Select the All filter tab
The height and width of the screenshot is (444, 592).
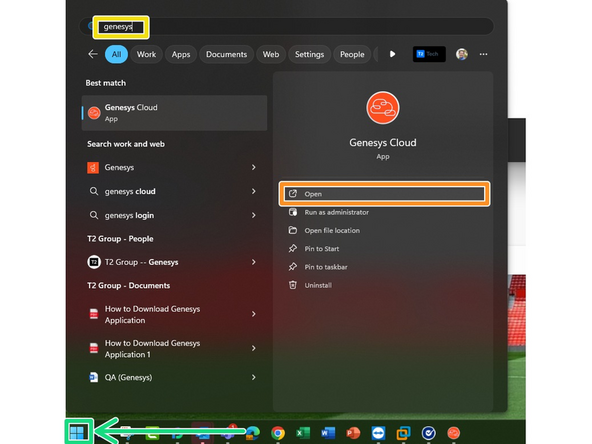tap(116, 54)
